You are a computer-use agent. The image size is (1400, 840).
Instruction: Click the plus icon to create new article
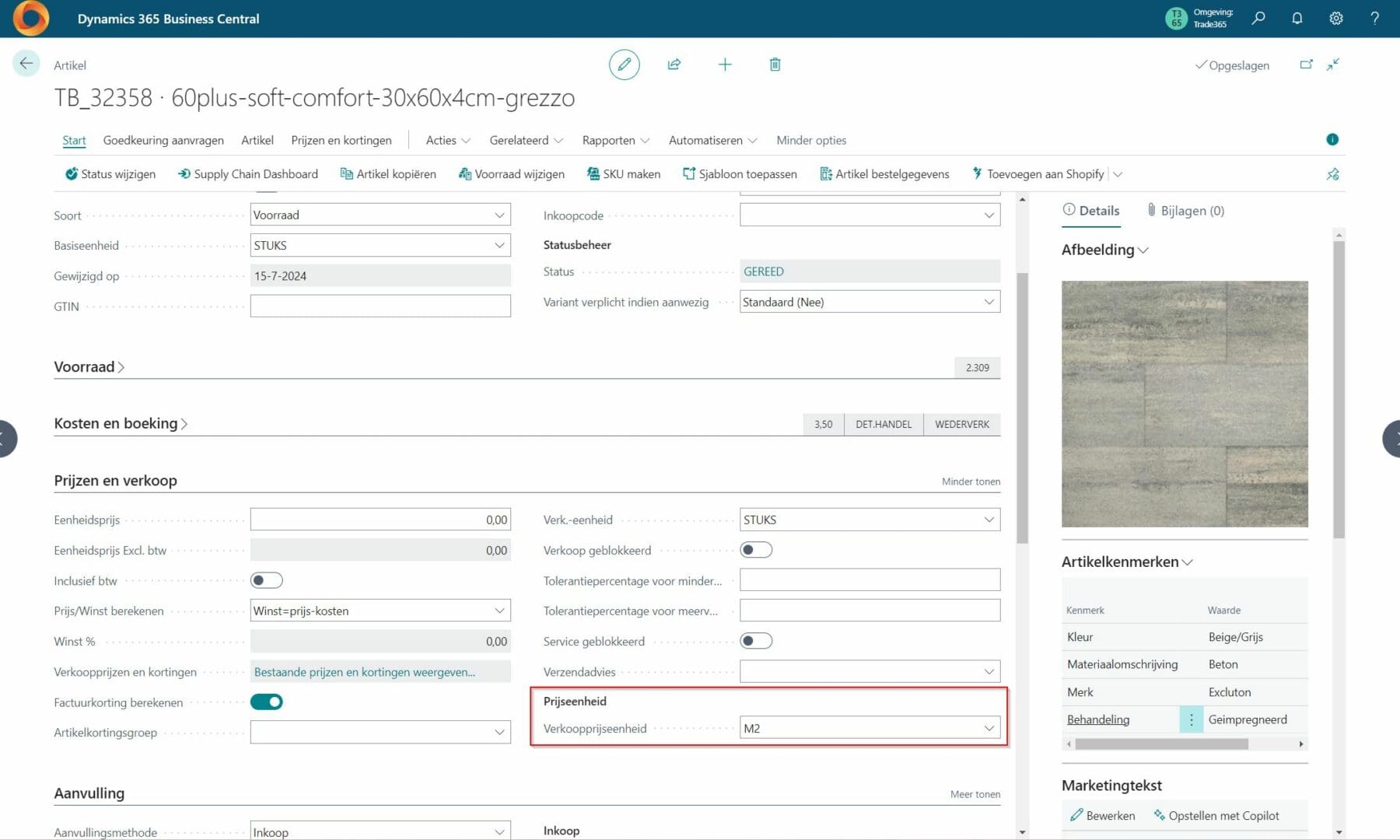point(725,65)
